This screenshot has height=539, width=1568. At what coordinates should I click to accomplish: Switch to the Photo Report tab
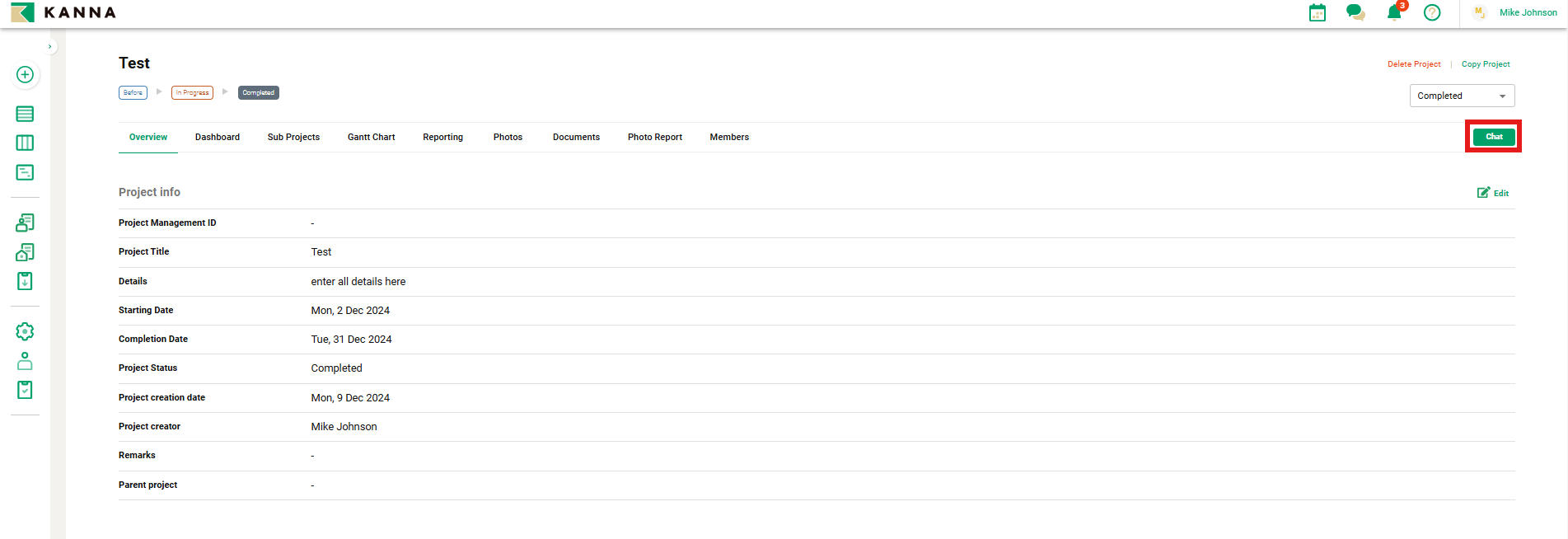[x=654, y=138]
